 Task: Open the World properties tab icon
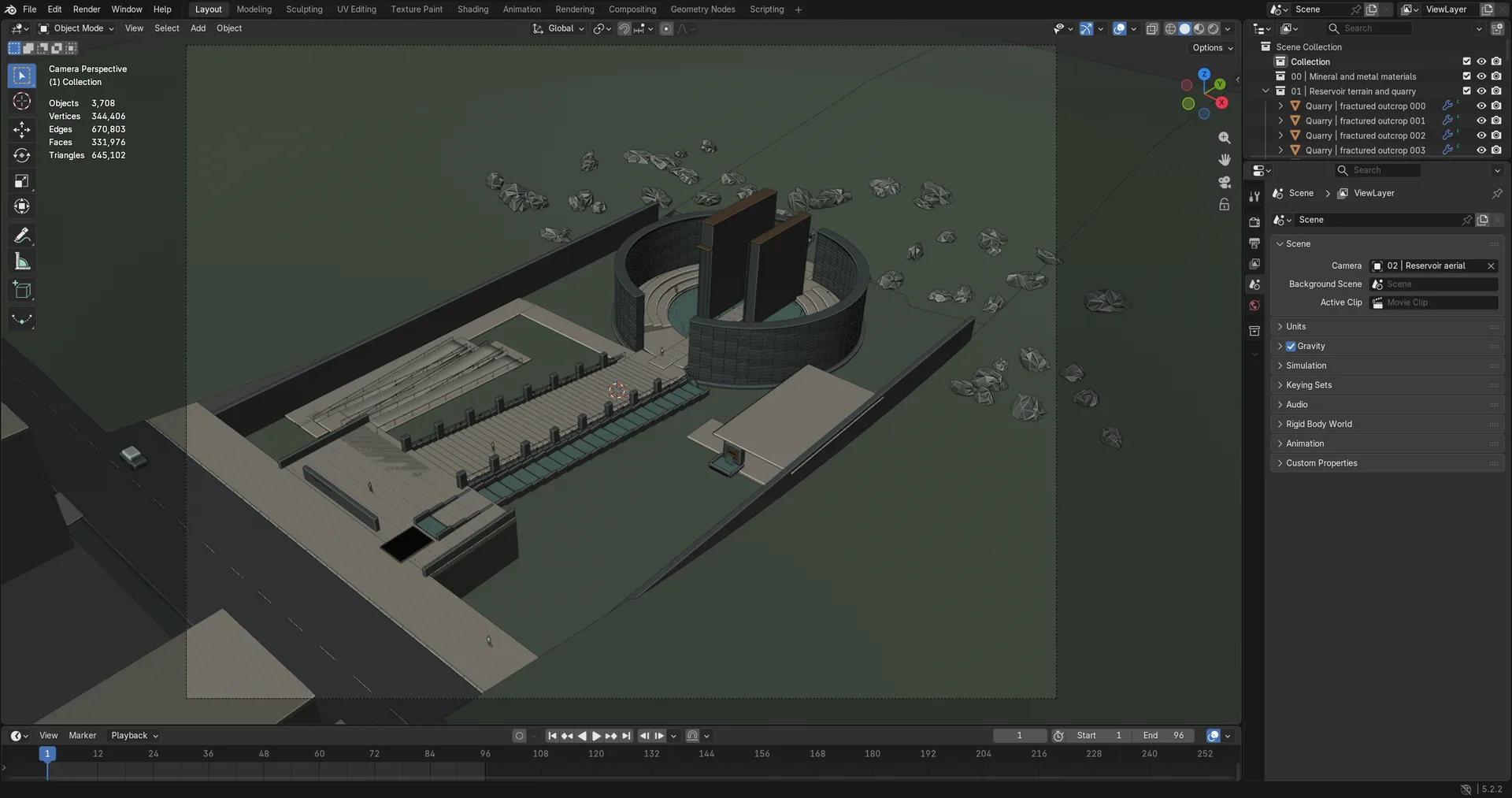click(x=1254, y=306)
